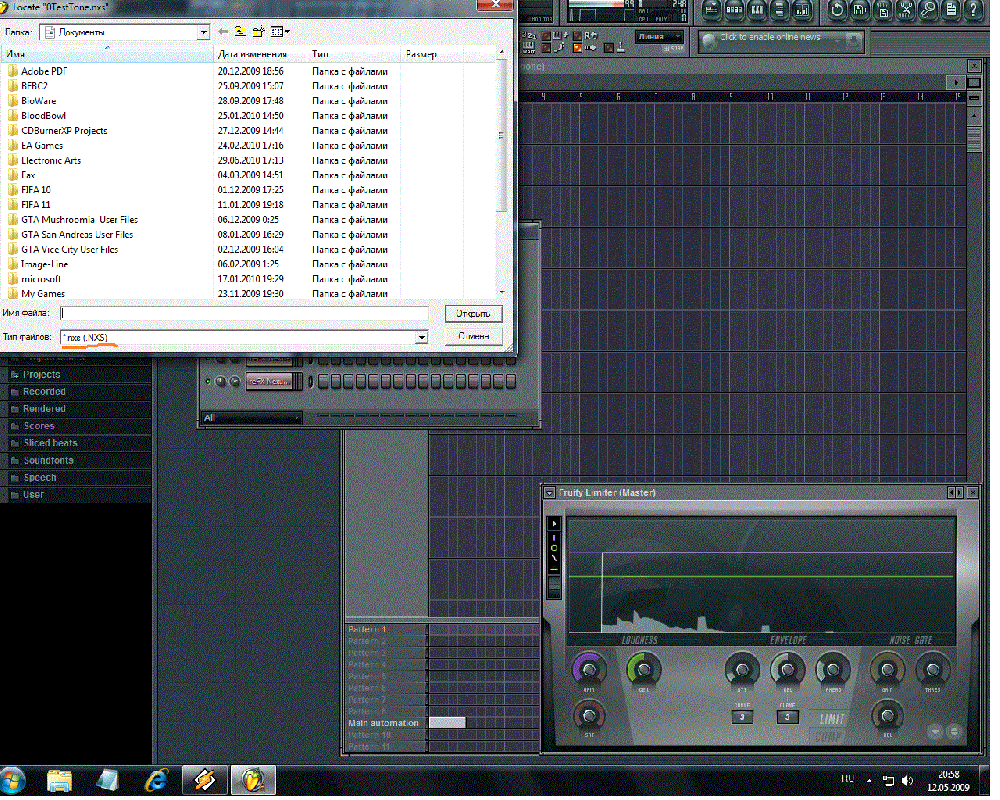
Task: Click the Windows Start orb
Action: click(x=13, y=781)
